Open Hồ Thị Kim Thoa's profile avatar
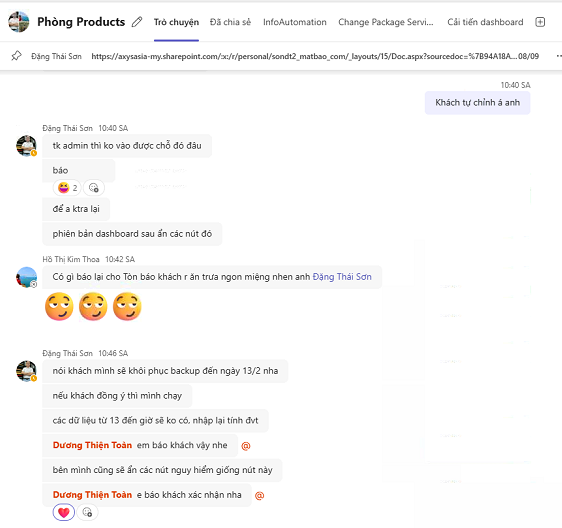562x528 pixels. pyautogui.click(x=27, y=277)
